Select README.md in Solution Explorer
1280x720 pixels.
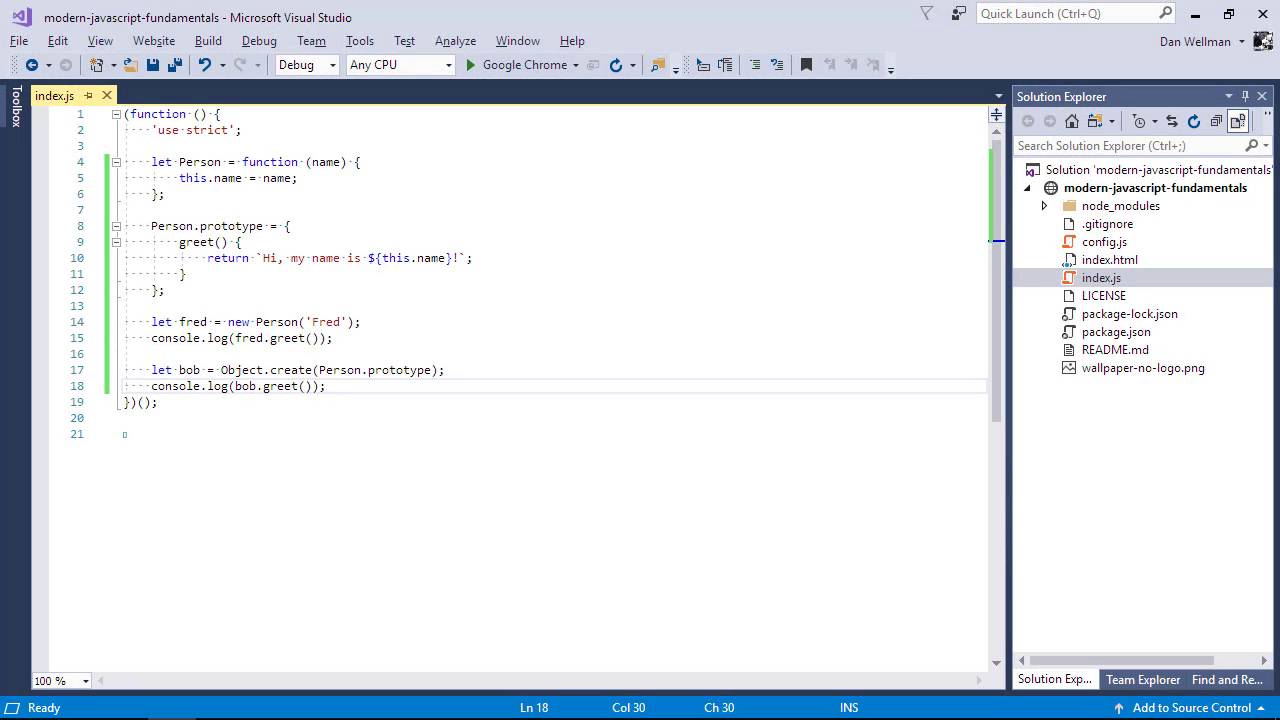pos(1115,350)
